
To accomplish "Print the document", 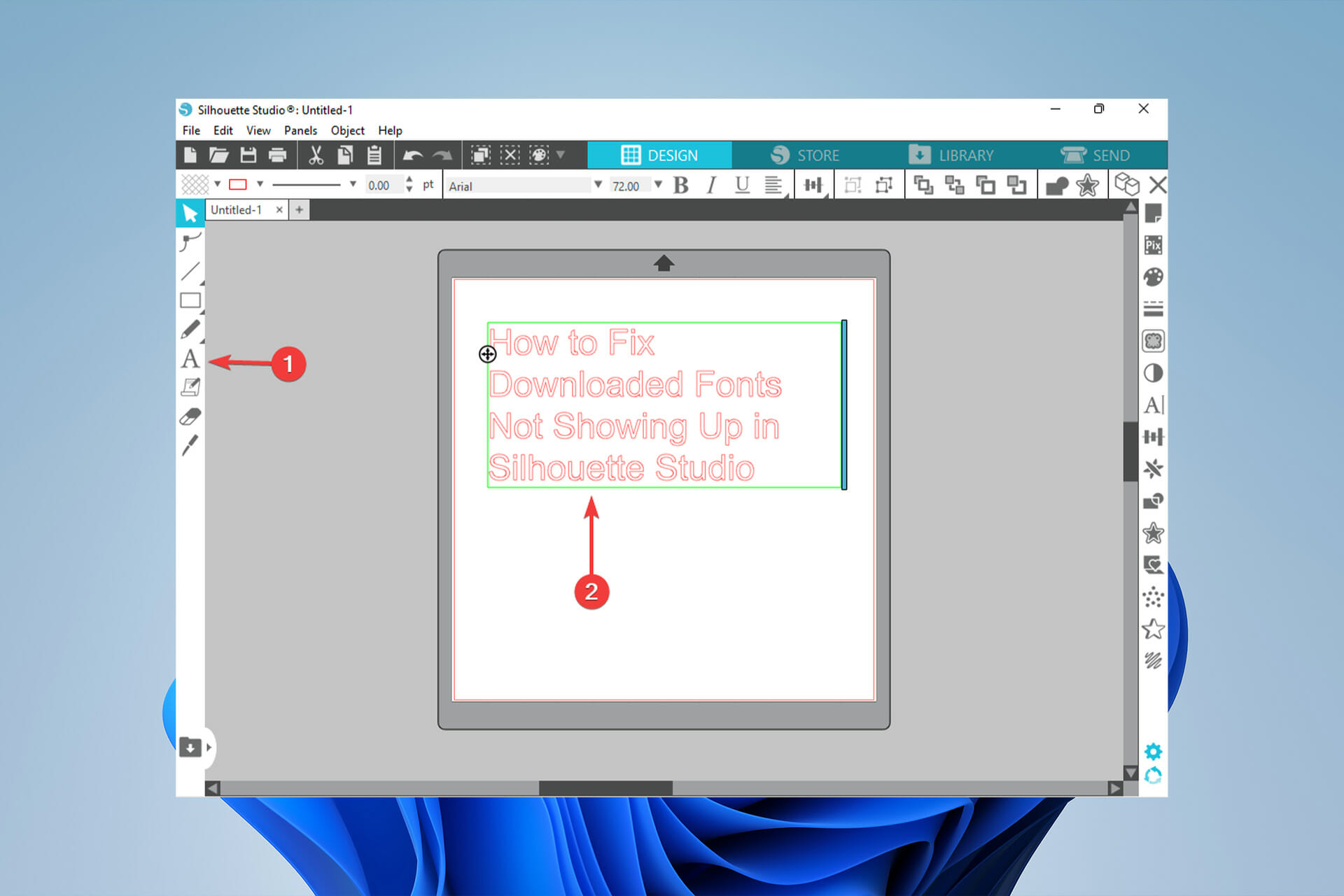I will click(x=278, y=155).
